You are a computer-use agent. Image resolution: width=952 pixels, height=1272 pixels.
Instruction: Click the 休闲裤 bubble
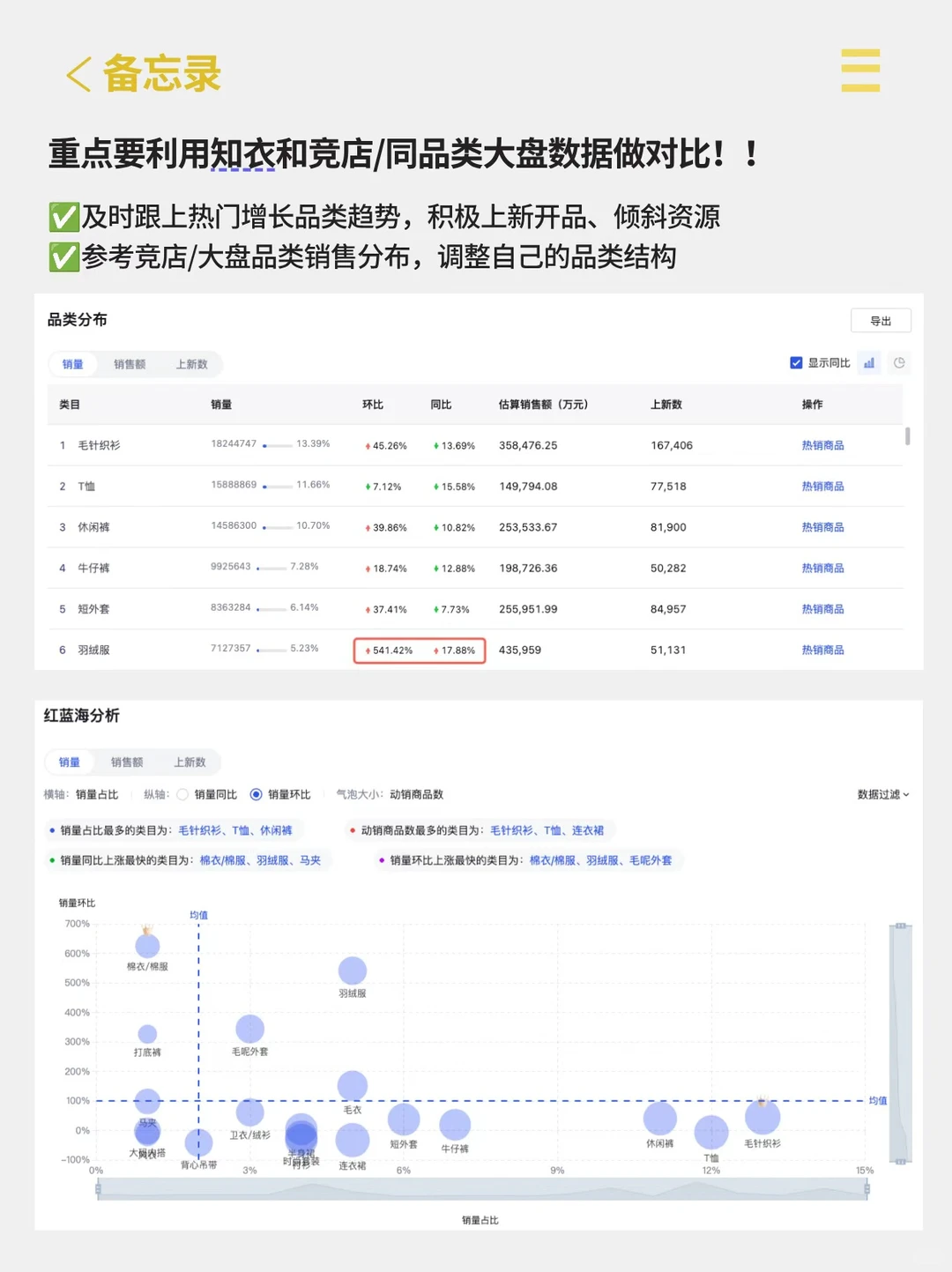[659, 1119]
